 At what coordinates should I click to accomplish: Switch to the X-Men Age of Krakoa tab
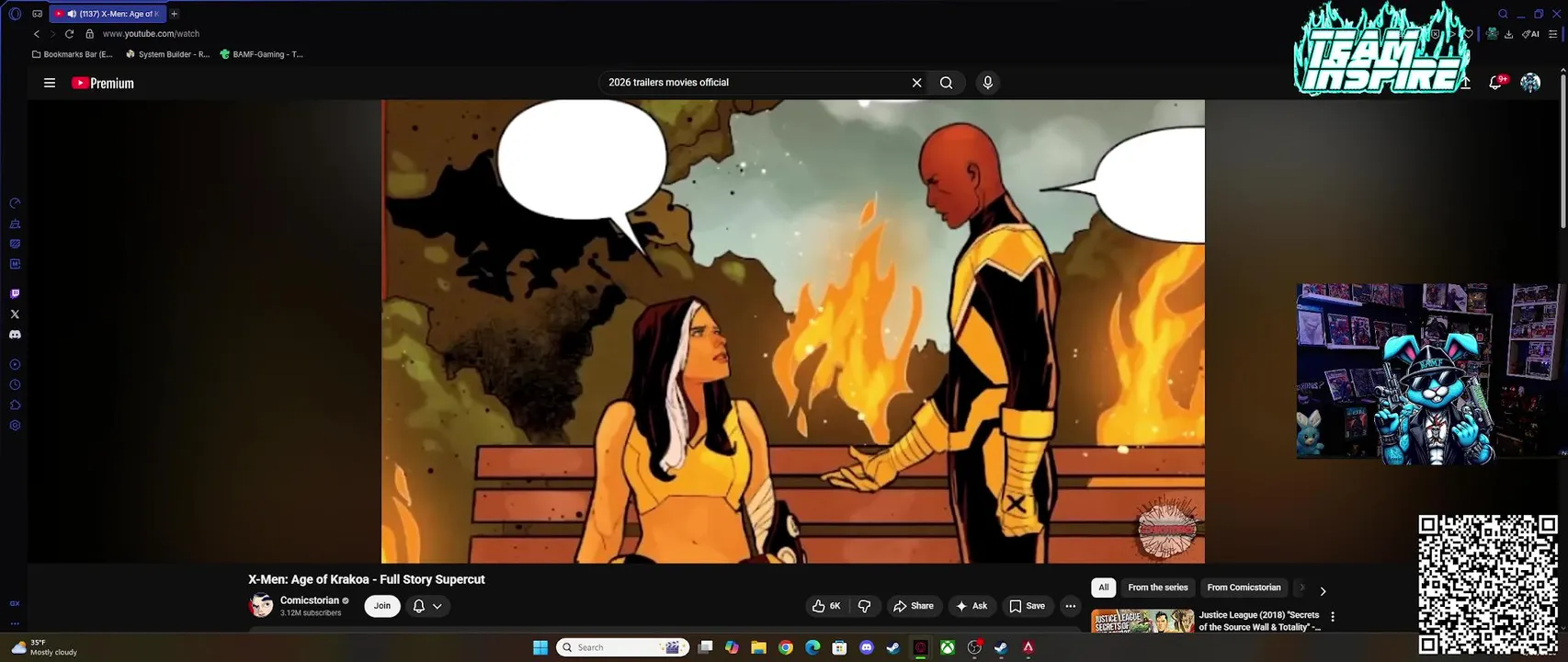pyautogui.click(x=108, y=14)
